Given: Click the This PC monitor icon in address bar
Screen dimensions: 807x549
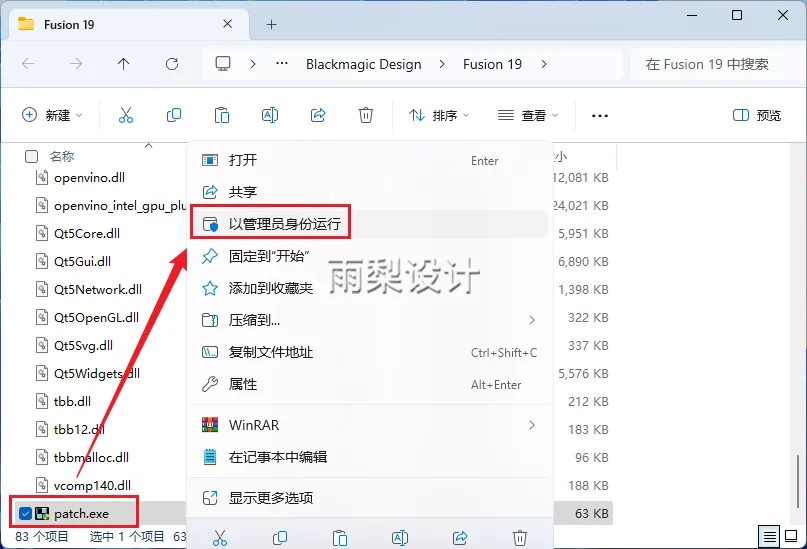Looking at the screenshot, I should click(223, 64).
